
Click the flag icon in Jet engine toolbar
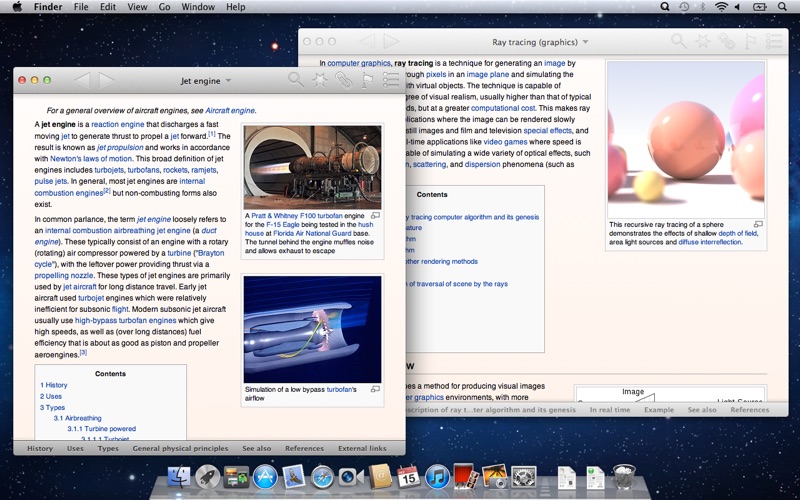coord(367,80)
